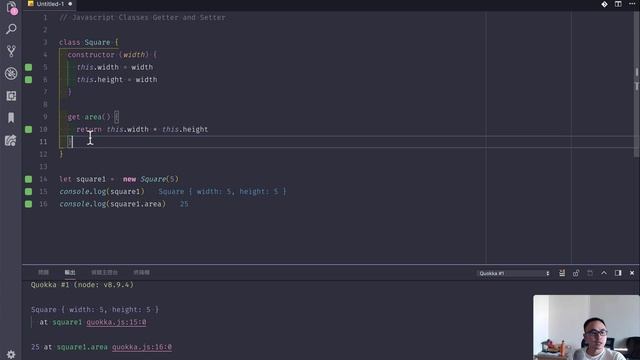Open the Debug view bug icon
640x360 pixels.
click(x=11, y=73)
